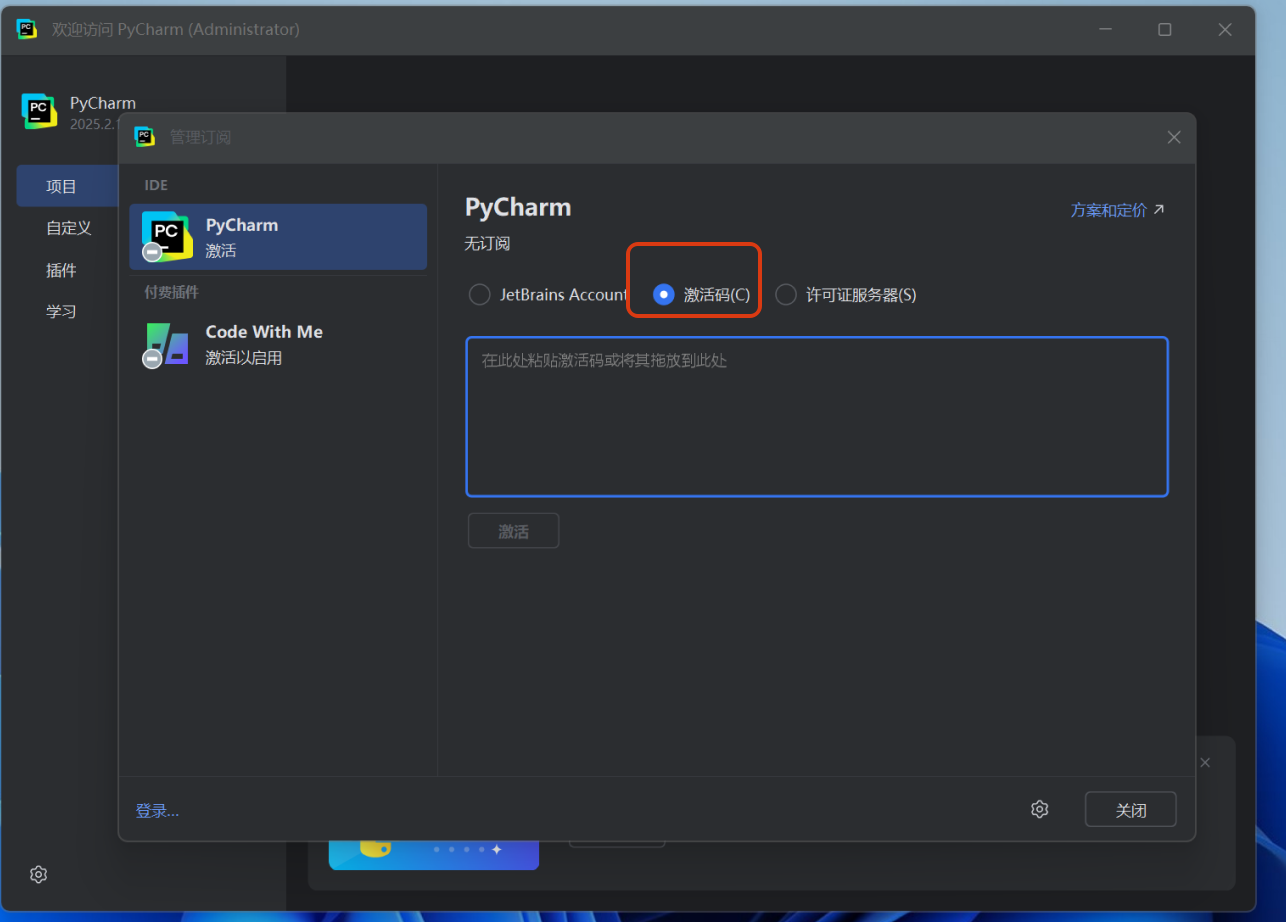Click the 登录... link
The image size is (1286, 922).
pyautogui.click(x=157, y=811)
